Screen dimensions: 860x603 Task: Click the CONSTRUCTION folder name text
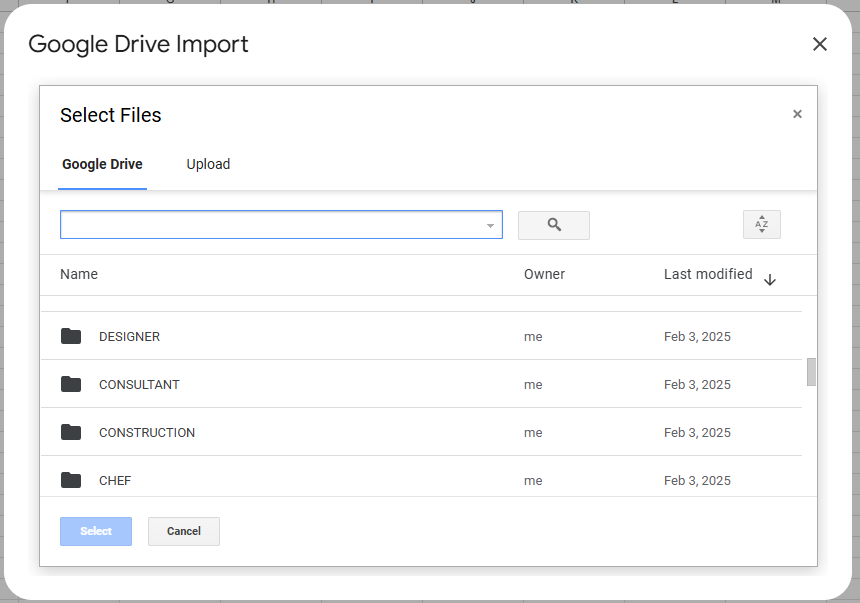147,433
